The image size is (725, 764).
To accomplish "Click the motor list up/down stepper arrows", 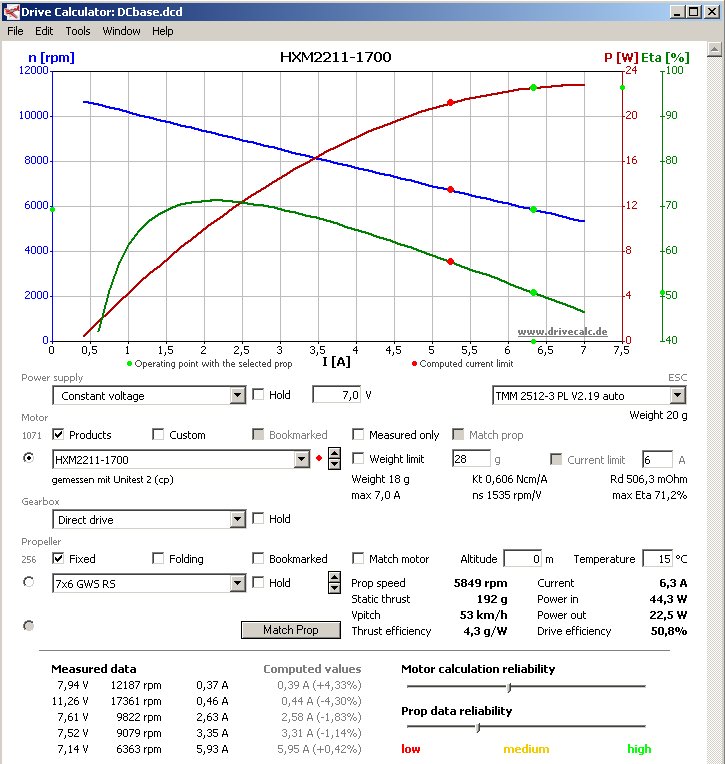I will (334, 459).
